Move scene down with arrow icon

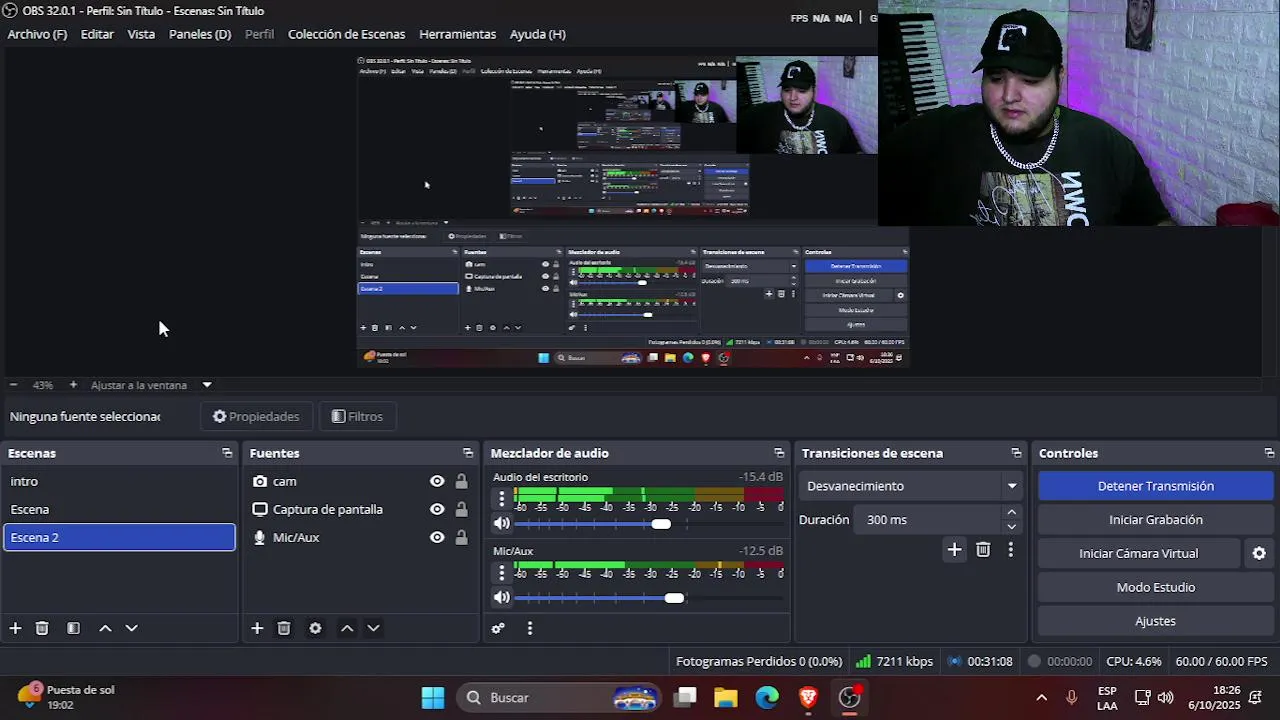coord(131,628)
